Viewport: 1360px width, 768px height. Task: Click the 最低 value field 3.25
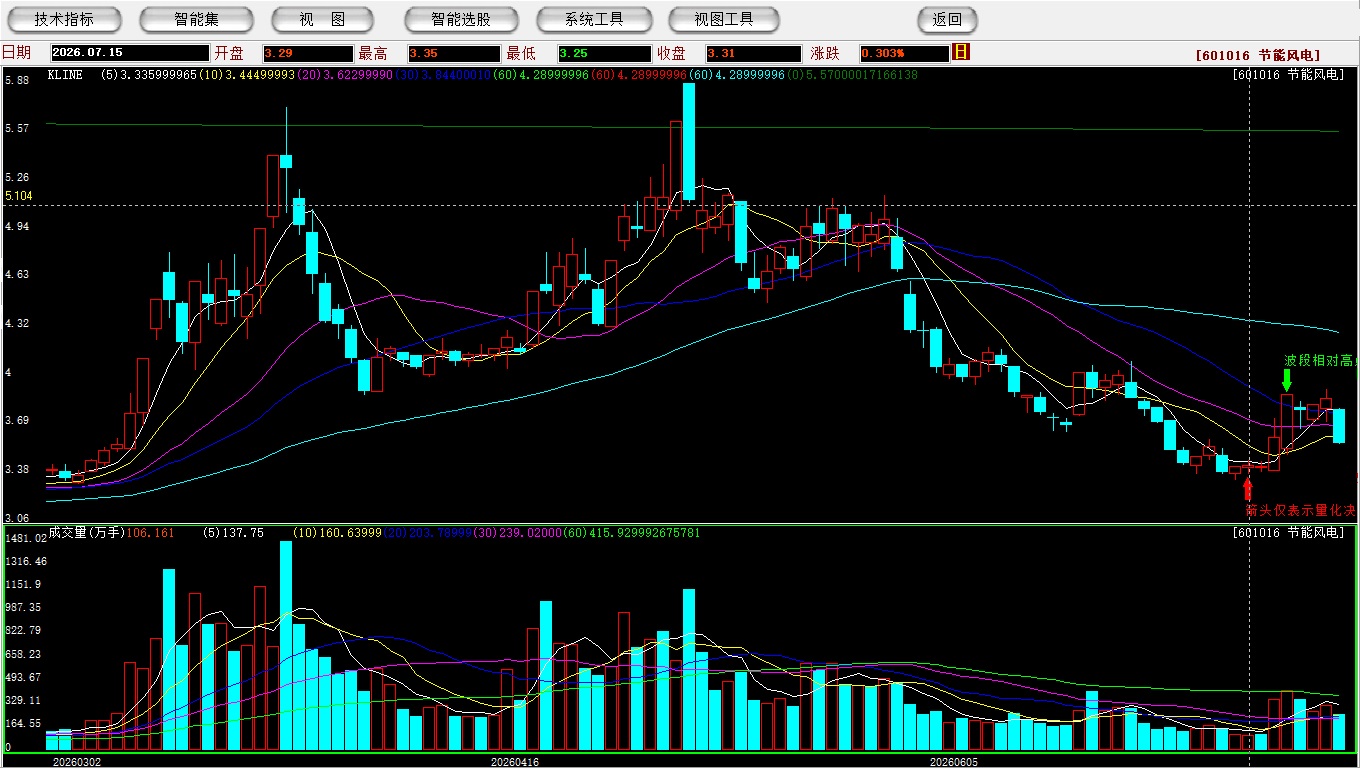pyautogui.click(x=604, y=54)
